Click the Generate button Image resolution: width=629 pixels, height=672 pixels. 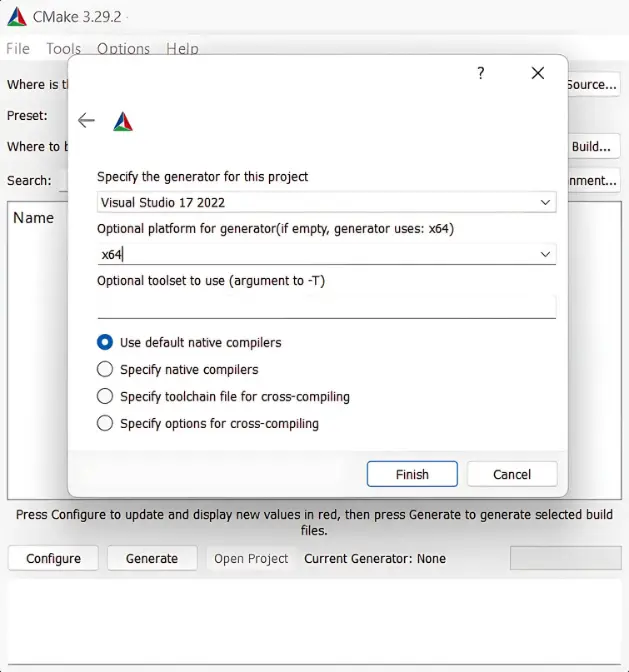click(152, 558)
